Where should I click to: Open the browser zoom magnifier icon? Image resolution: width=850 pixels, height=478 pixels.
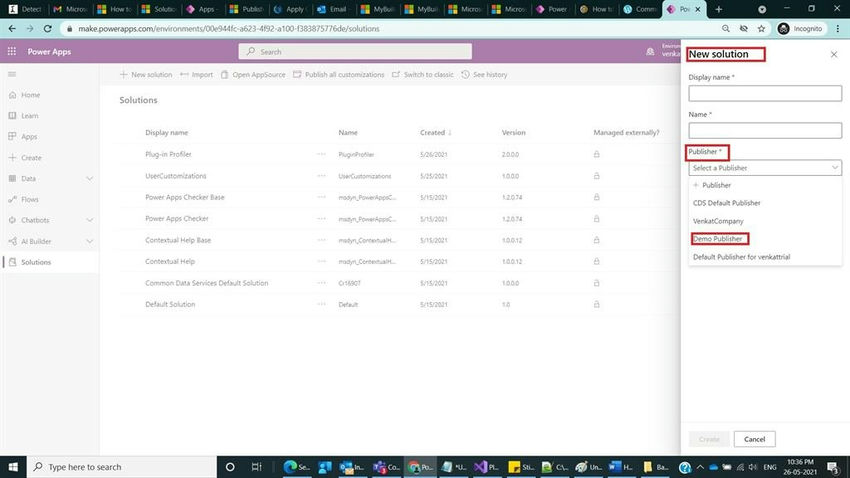tap(725, 29)
